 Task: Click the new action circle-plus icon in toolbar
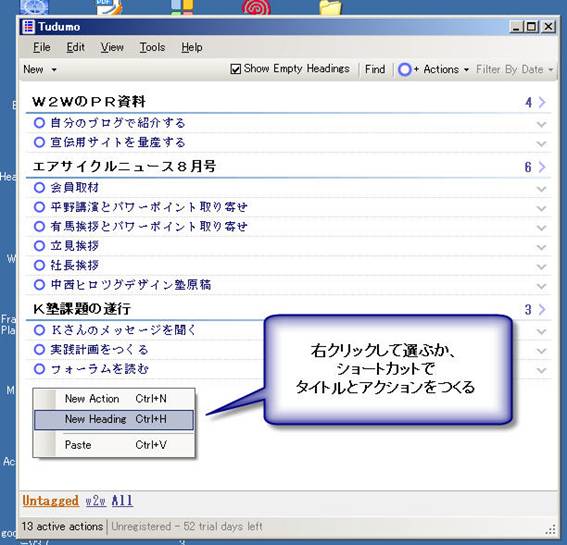(x=408, y=69)
